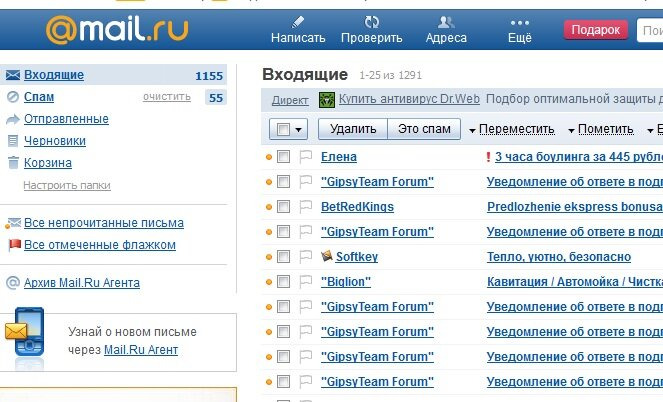The image size is (663, 402).
Task: Click the red Подарок button
Action: coord(595,30)
